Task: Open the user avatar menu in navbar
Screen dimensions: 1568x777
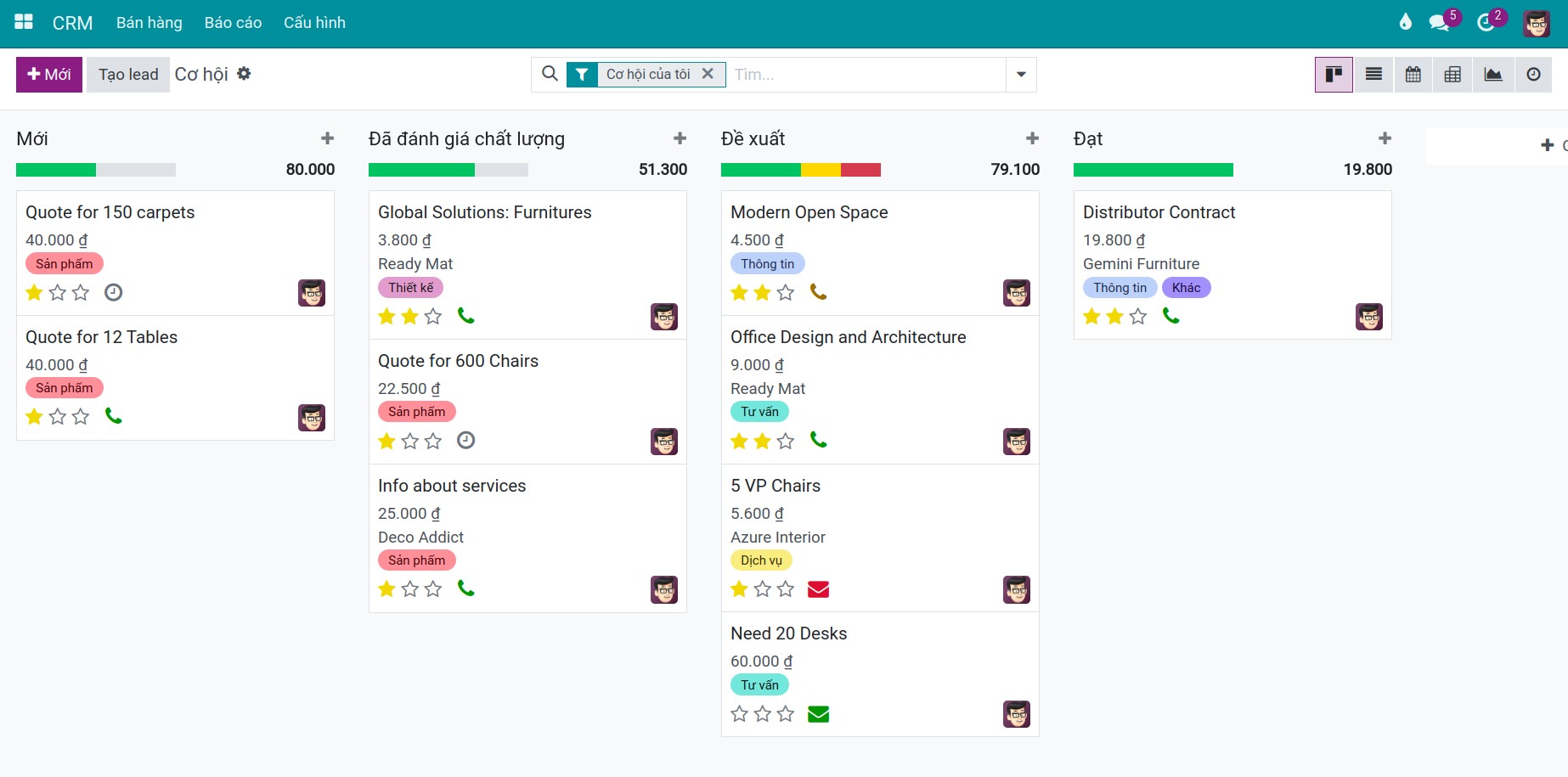Action: (x=1537, y=23)
